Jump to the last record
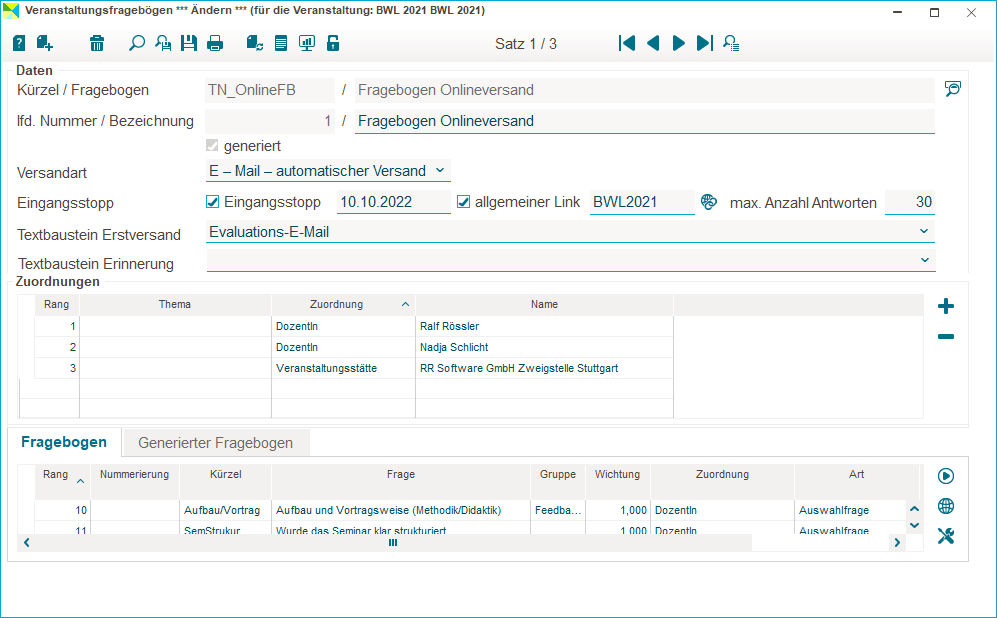 pyautogui.click(x=705, y=43)
